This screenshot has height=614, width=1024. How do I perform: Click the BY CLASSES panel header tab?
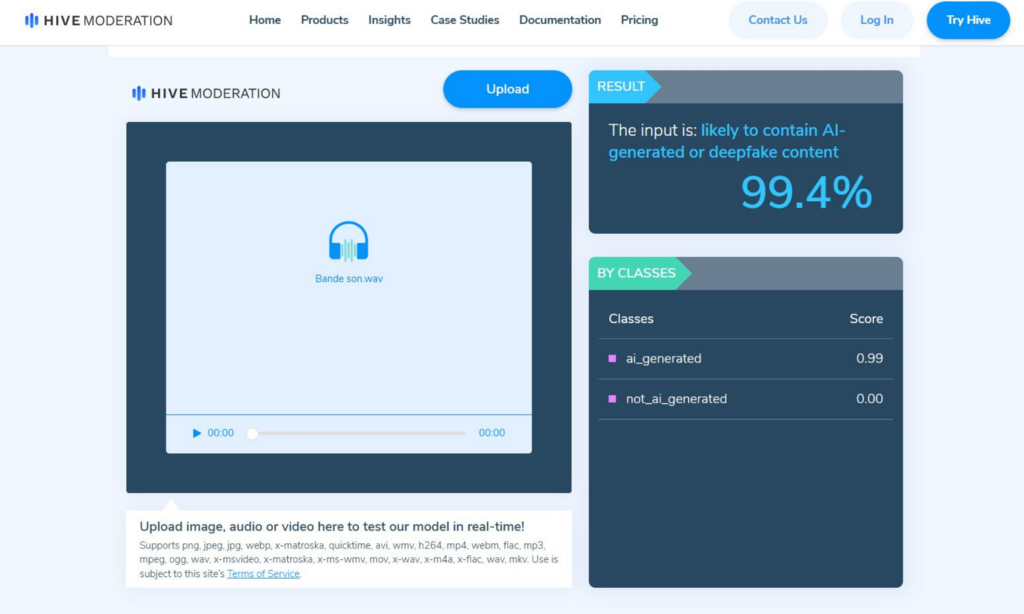[x=640, y=273]
